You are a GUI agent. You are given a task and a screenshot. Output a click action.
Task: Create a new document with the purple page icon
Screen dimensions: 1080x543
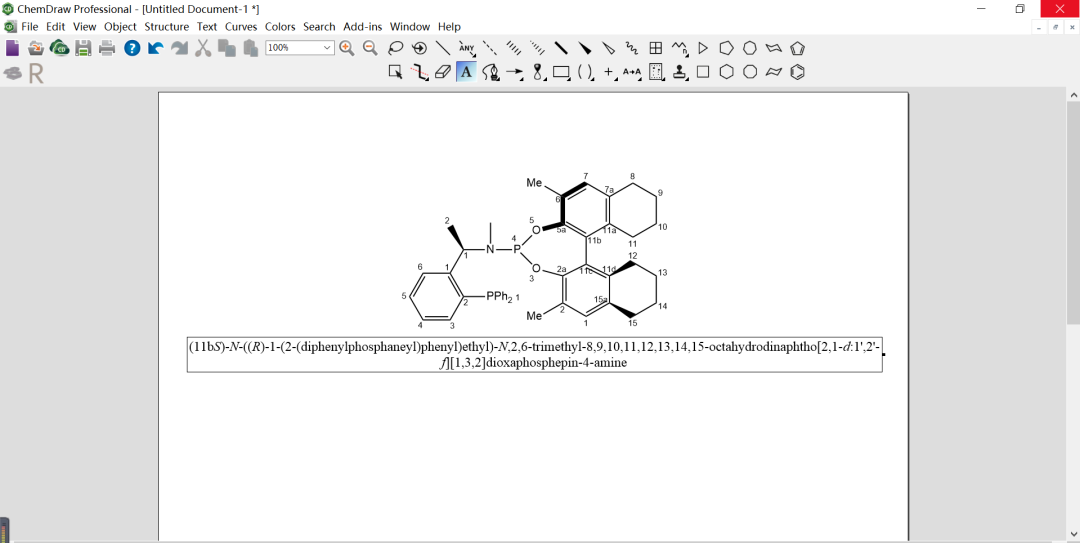pos(12,48)
